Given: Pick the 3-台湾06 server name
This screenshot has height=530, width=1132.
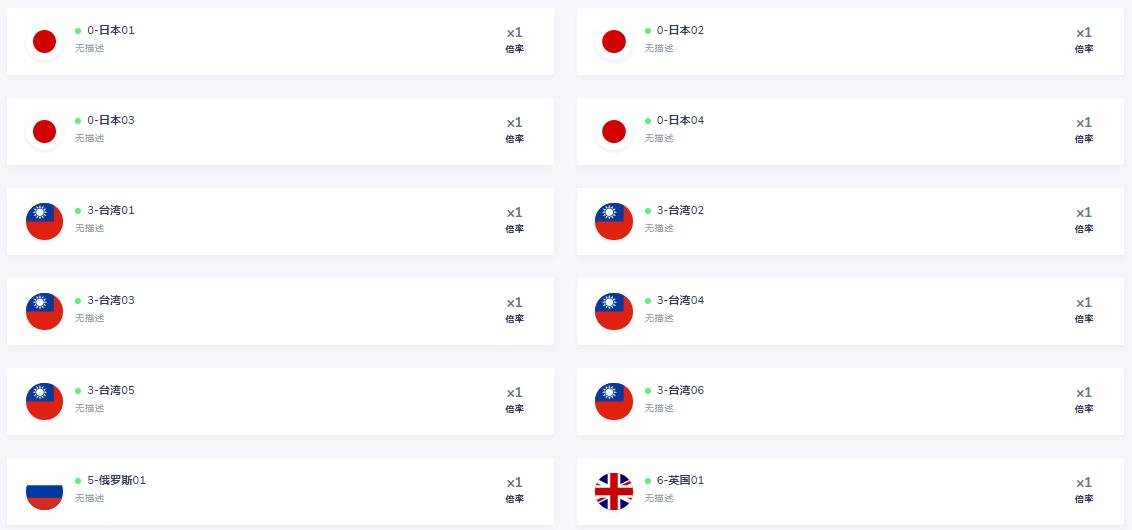Looking at the screenshot, I should pyautogui.click(x=680, y=391).
